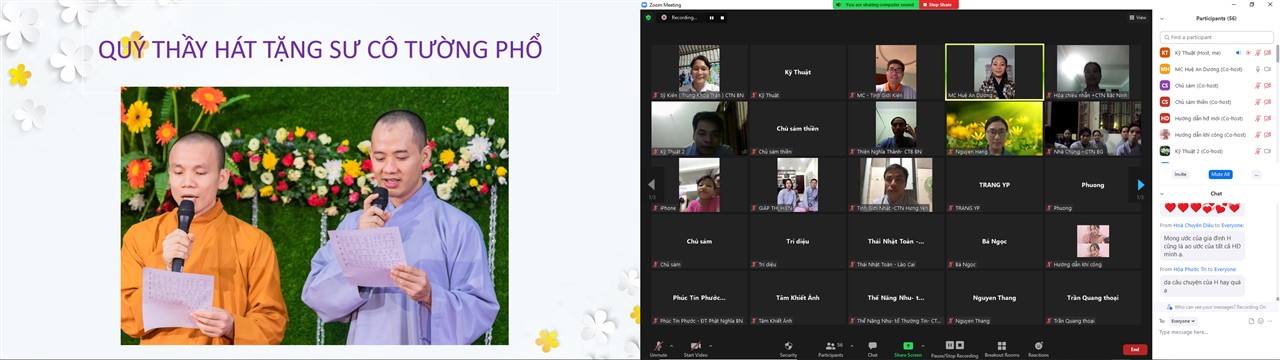Click the monks singing photo in slide
This screenshot has width=1280, height=360.
315,216
